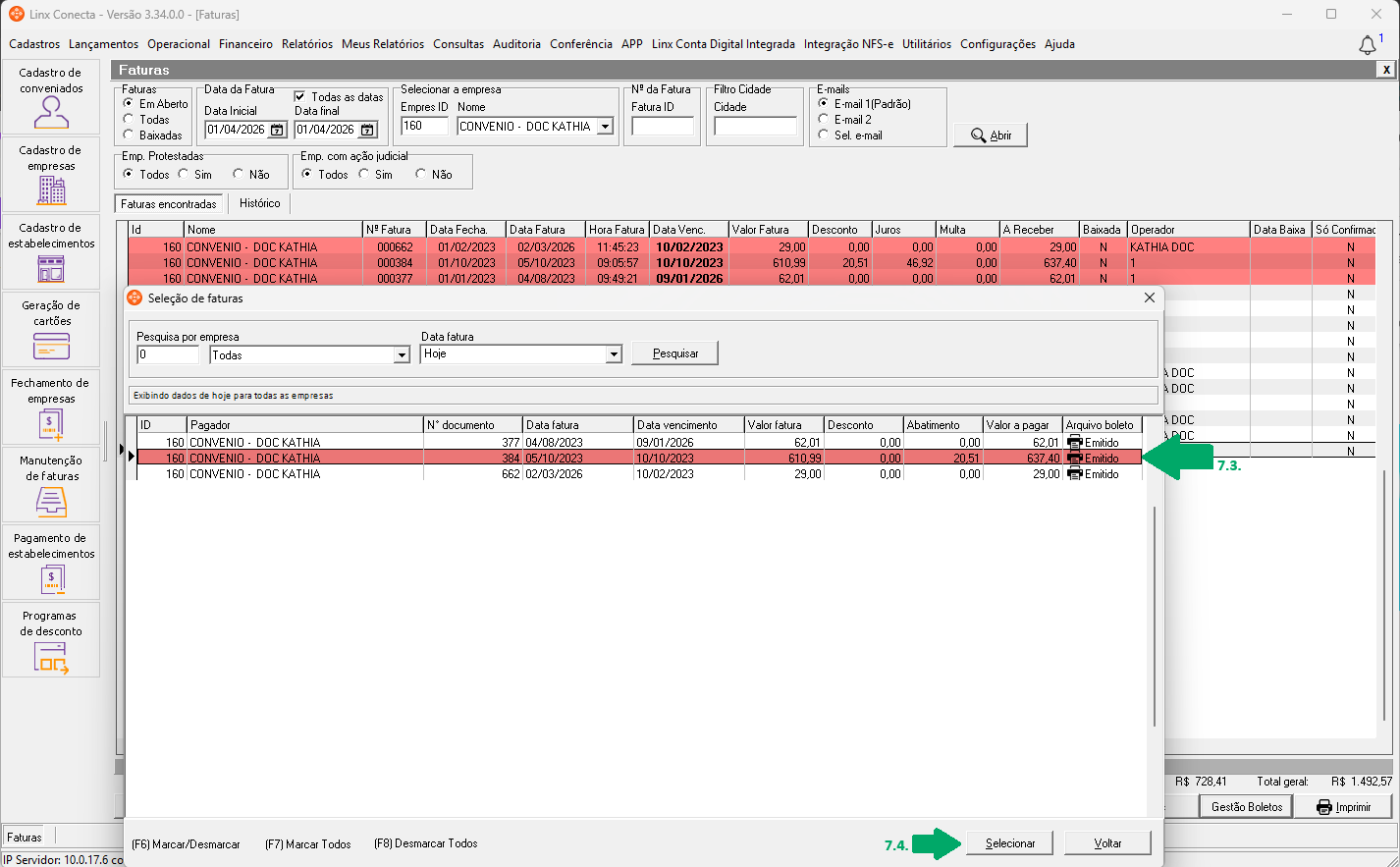Image resolution: width=1400 pixels, height=867 pixels.
Task: Open Programas de desconto sidebar icon
Action: pyautogui.click(x=51, y=640)
